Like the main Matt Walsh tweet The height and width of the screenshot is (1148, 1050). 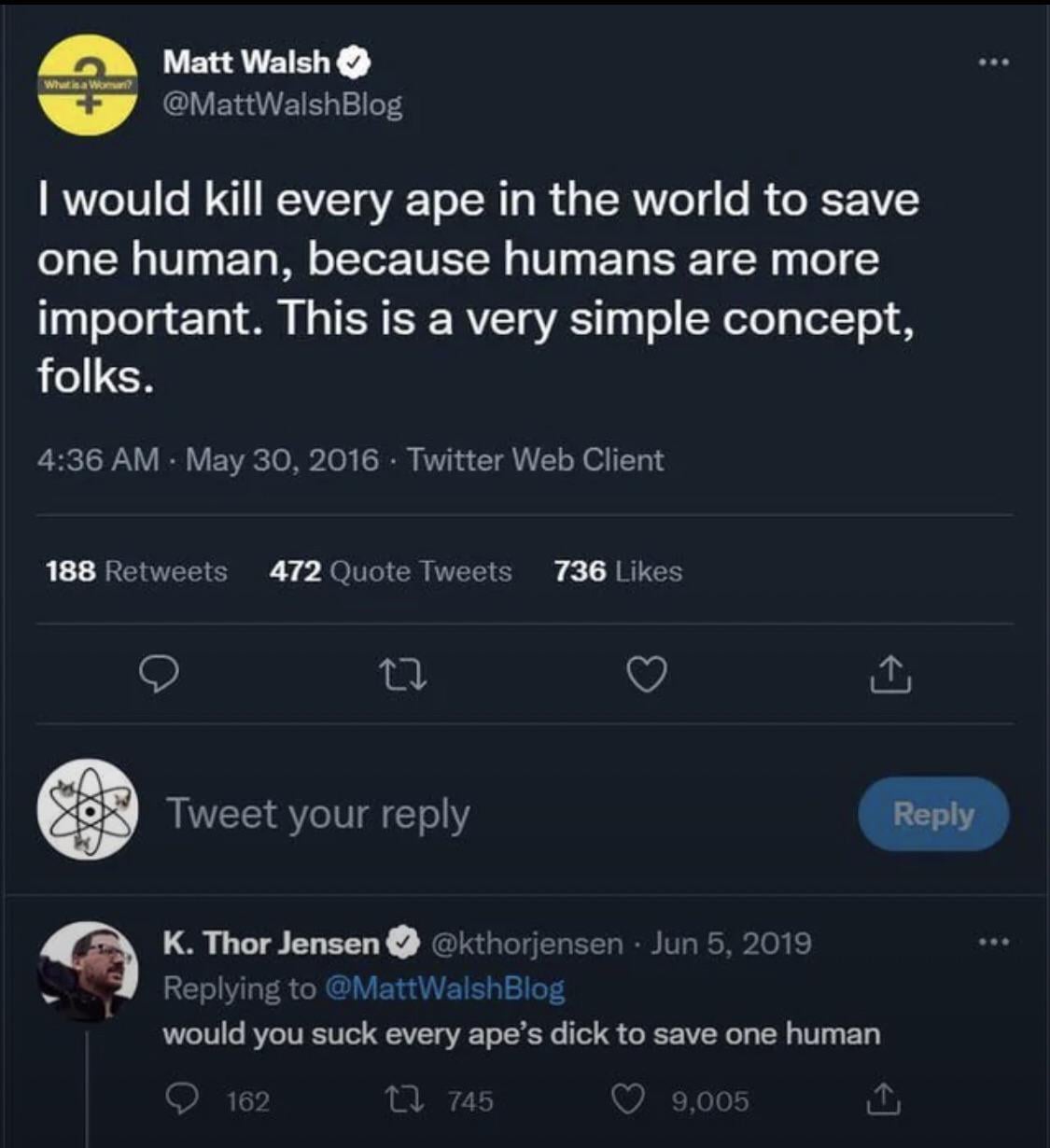click(x=646, y=676)
